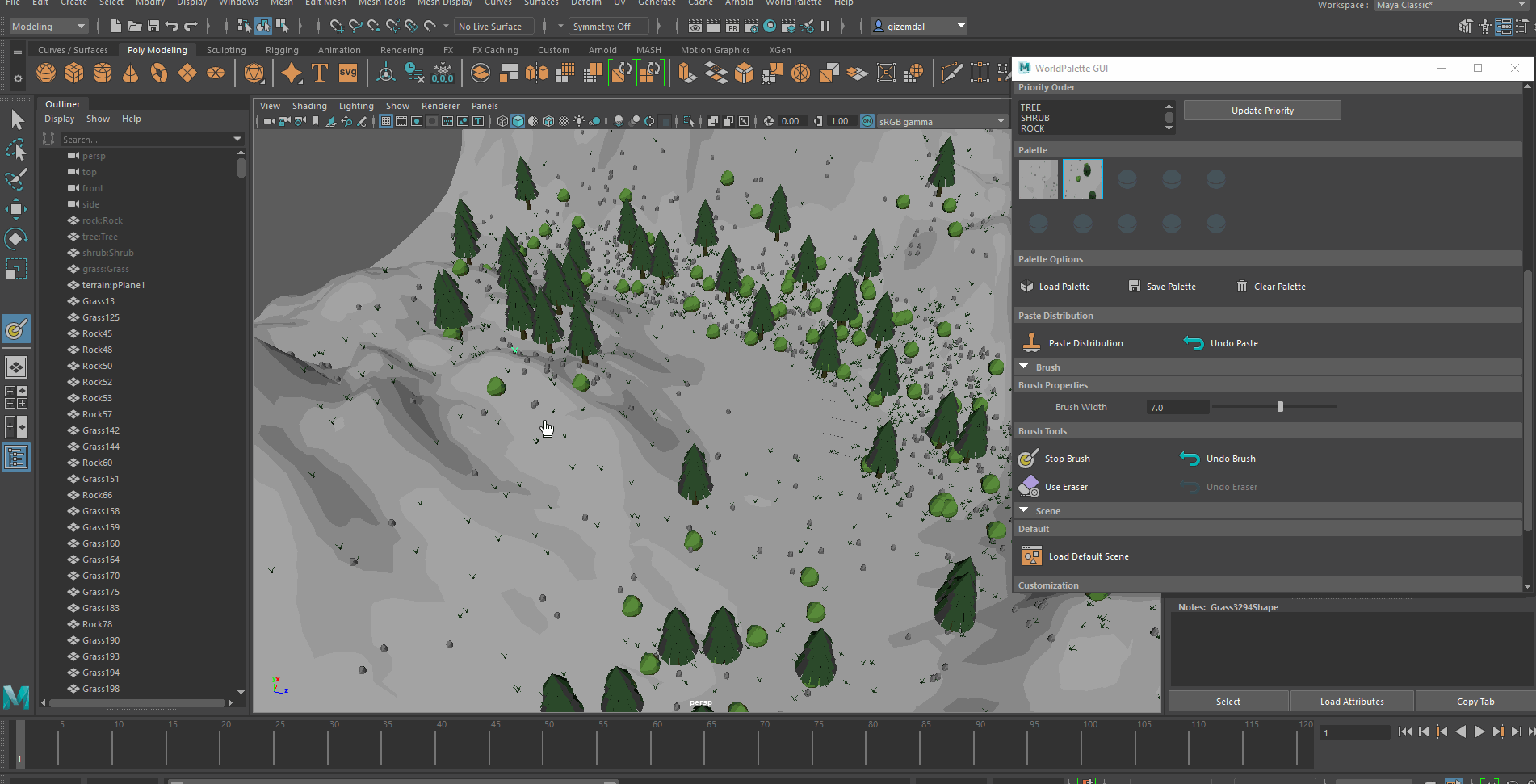Switch to the Sculpting shelf tab
Image resolution: width=1536 pixels, height=784 pixels.
pyautogui.click(x=226, y=50)
